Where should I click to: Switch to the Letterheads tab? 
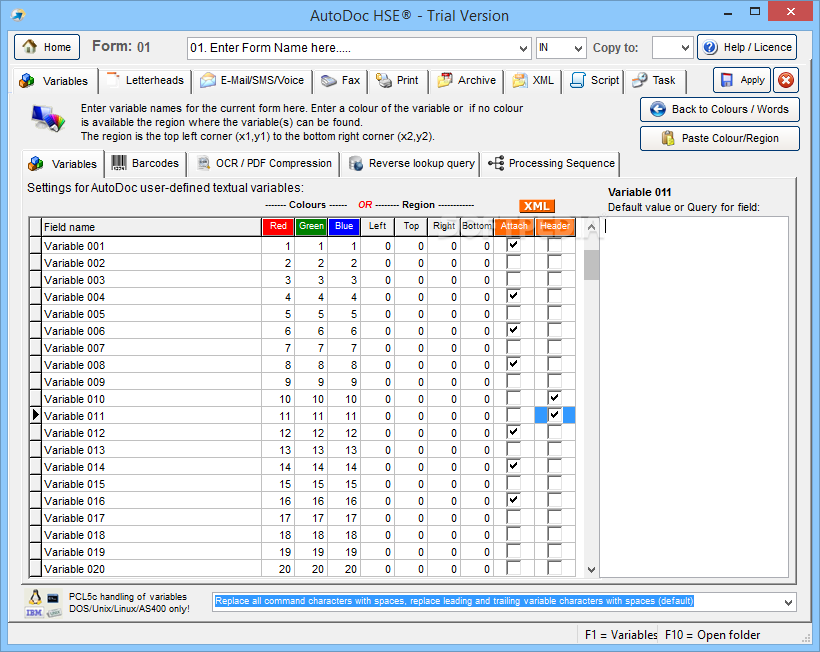coord(145,81)
